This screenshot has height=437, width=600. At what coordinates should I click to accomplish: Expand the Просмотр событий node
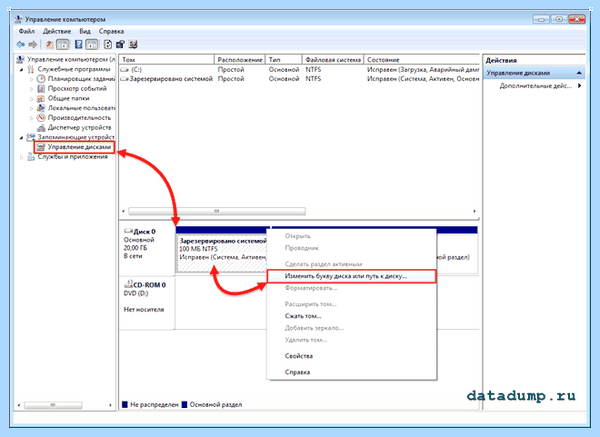coord(31,89)
